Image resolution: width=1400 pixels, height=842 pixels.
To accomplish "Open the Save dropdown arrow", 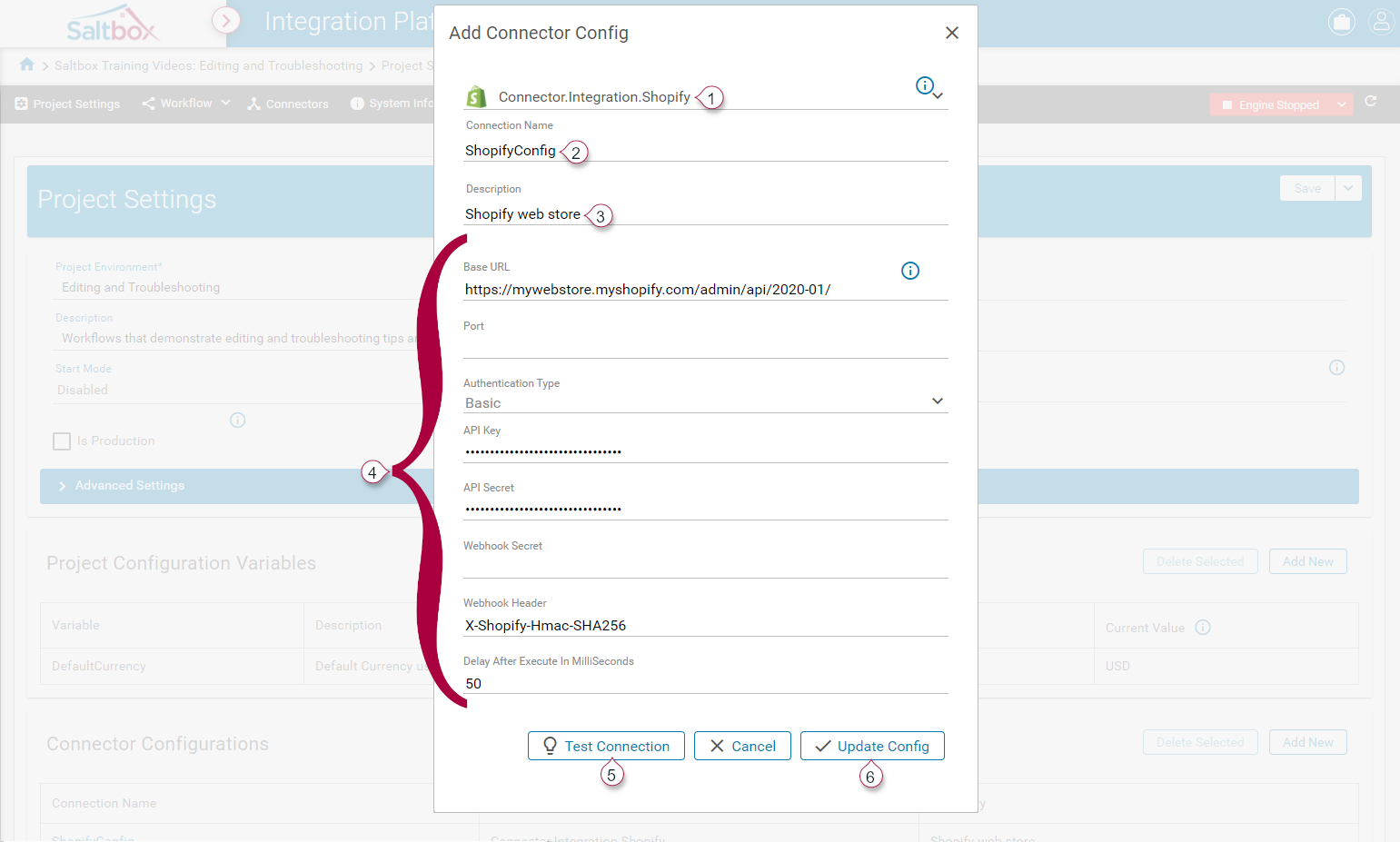I will click(x=1348, y=188).
